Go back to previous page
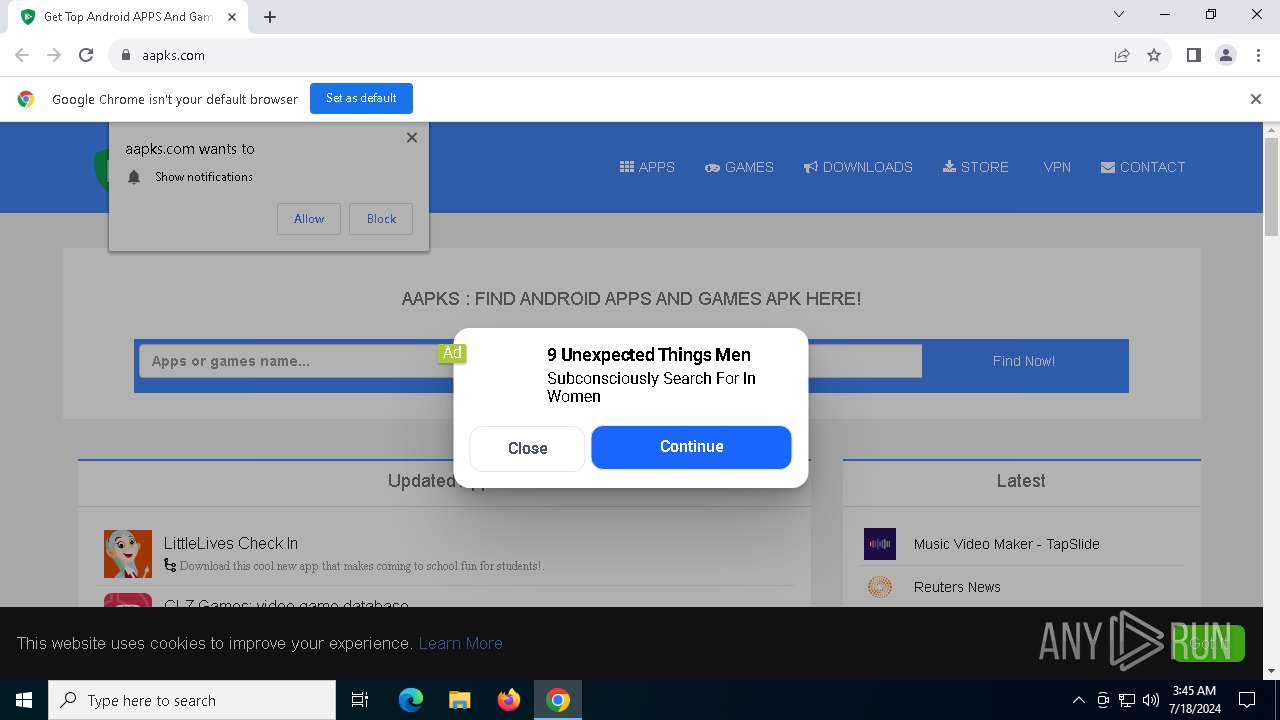 pos(22,55)
